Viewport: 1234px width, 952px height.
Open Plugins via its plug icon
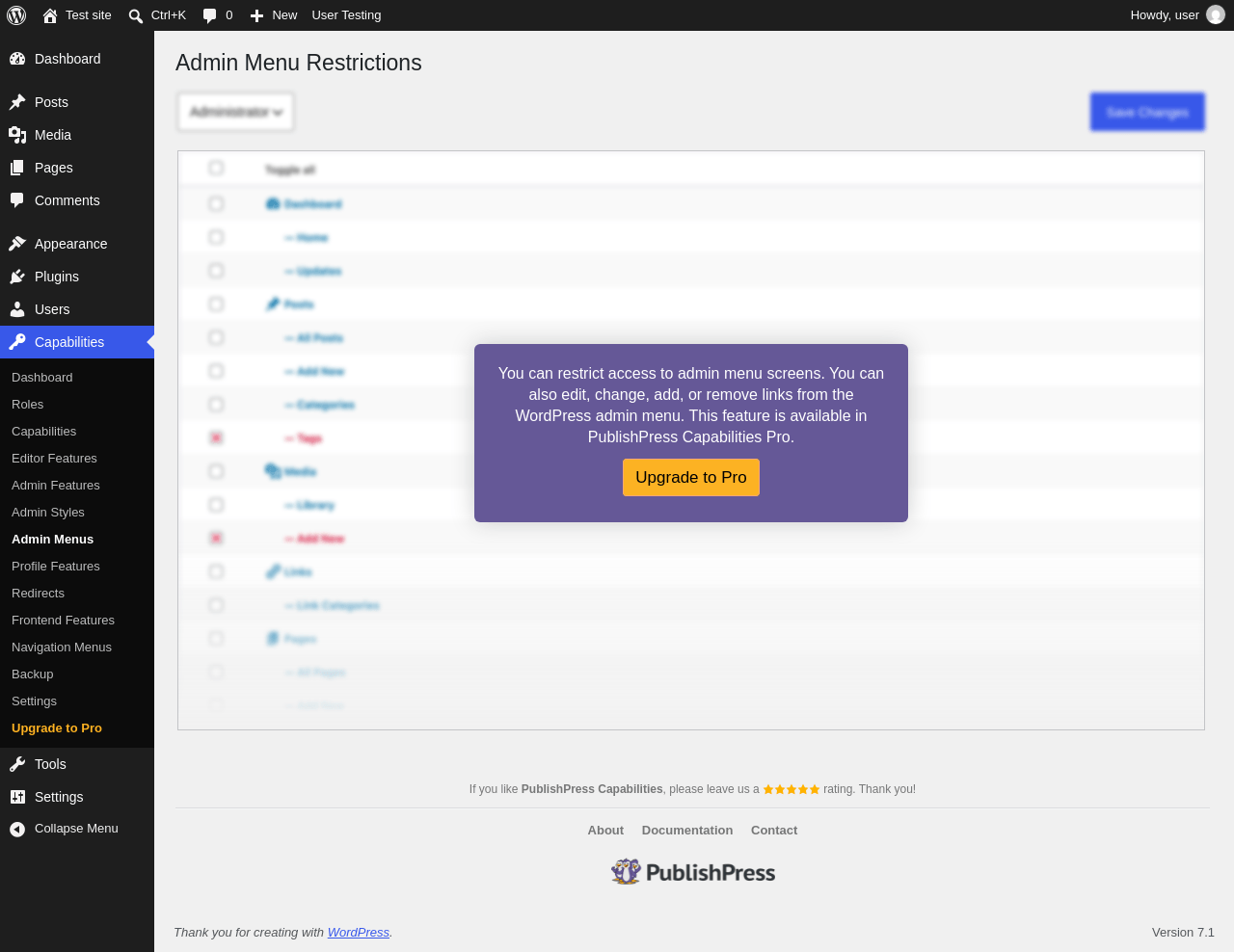17,277
